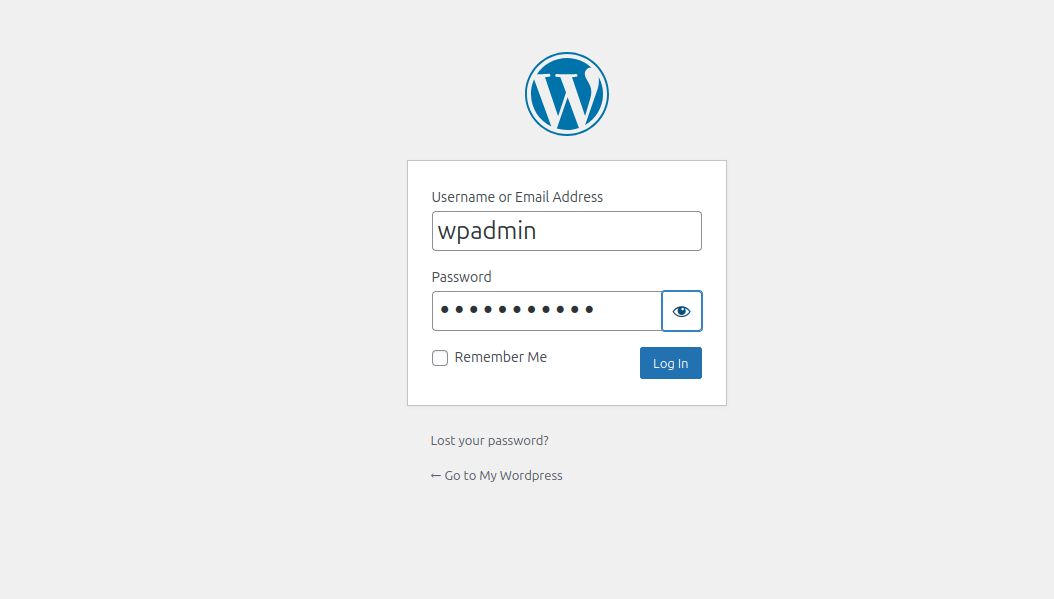1054x599 pixels.
Task: Click the white W inside the logo
Action: [x=567, y=97]
